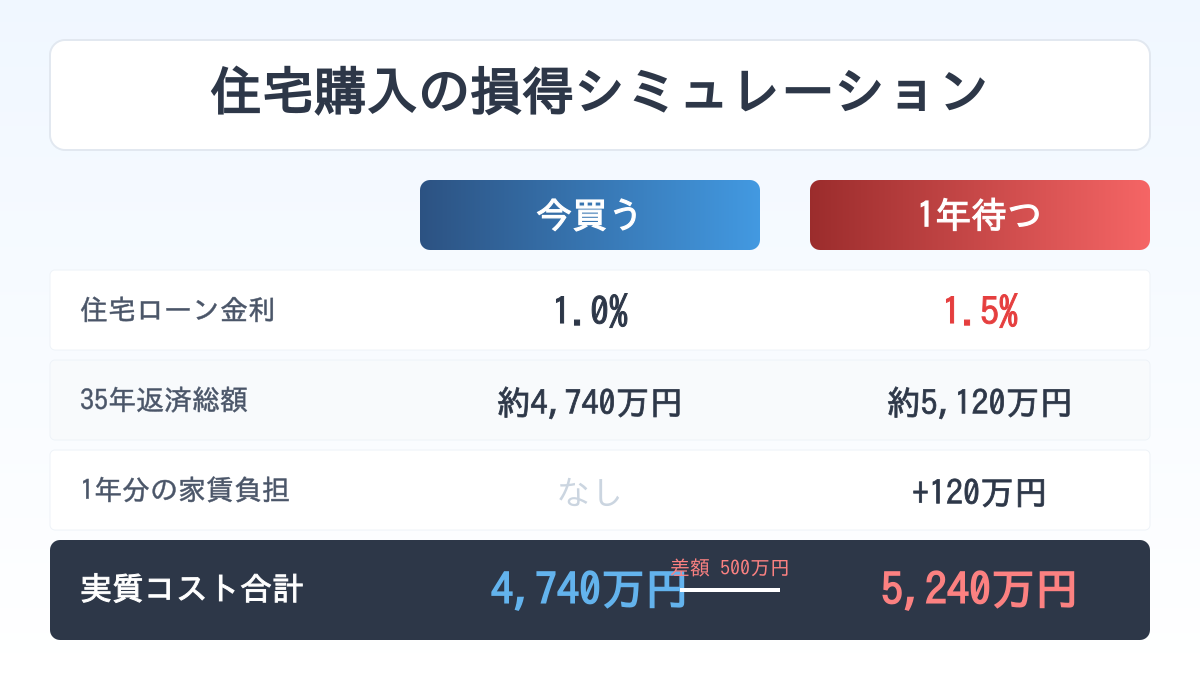This screenshot has height=675, width=1200.
Task: Click the 1.0% interest rate value
Action: point(589,312)
